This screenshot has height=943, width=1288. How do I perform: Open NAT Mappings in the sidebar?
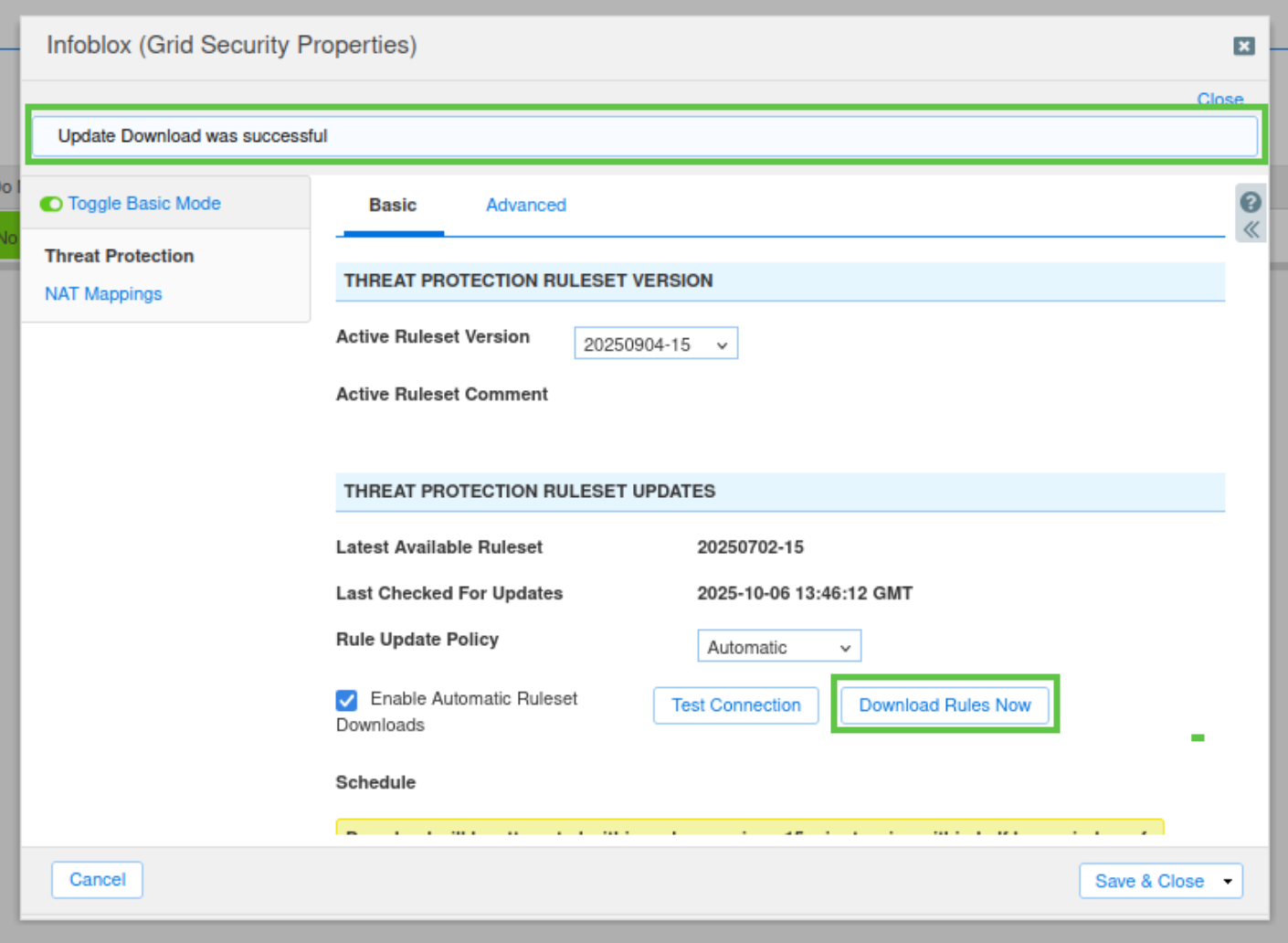[x=103, y=294]
